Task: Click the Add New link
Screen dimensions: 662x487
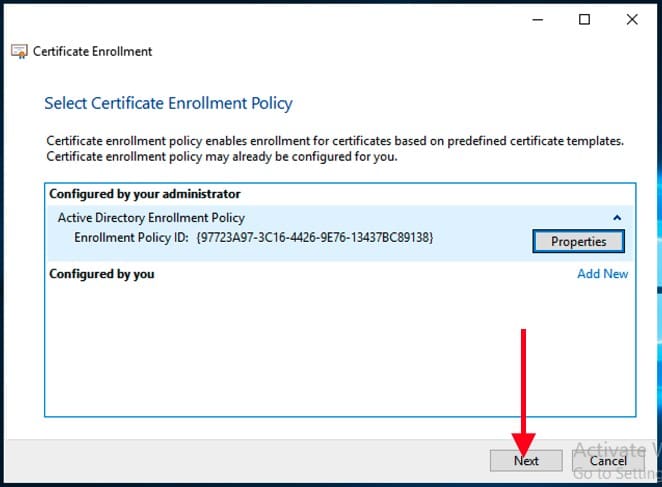Action: pyautogui.click(x=602, y=274)
